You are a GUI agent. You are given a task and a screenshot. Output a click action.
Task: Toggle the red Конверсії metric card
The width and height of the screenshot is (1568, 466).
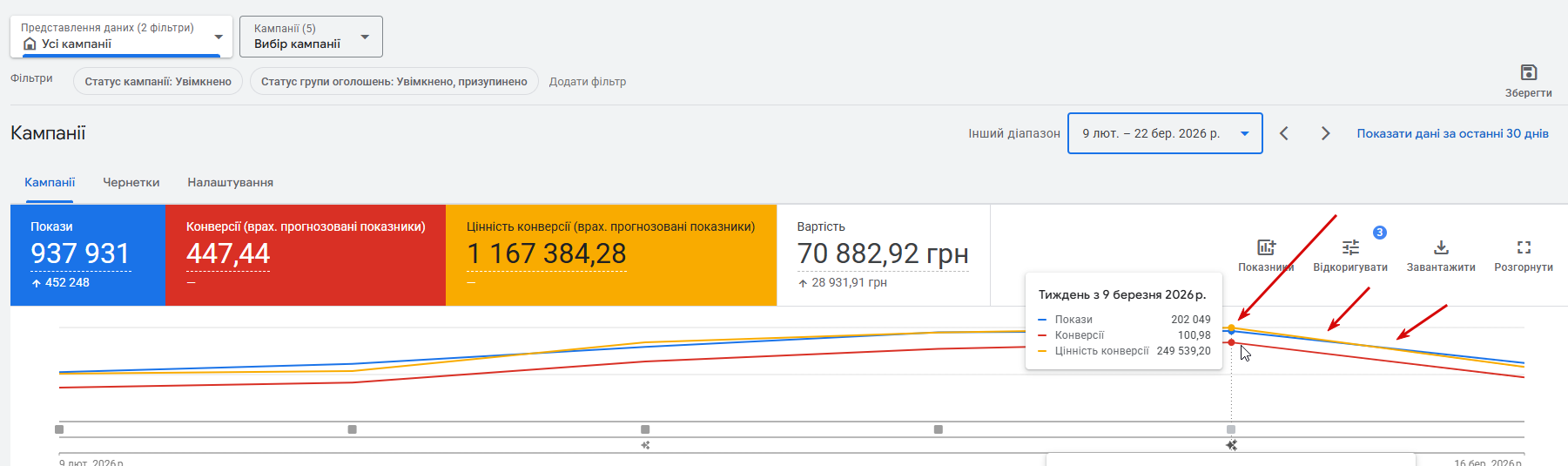[x=305, y=254]
